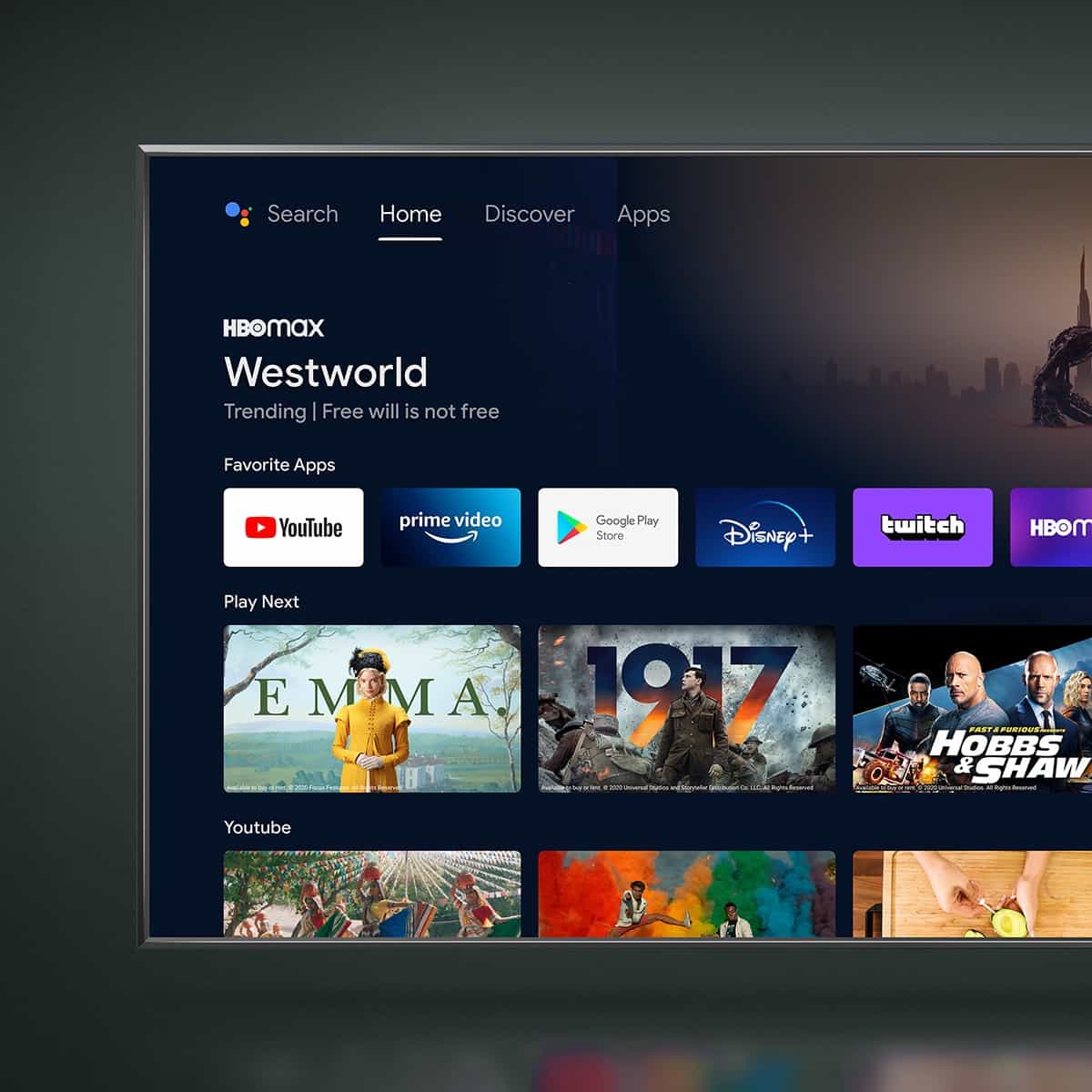Click the 'Favorite Apps' row heading
The image size is (1092, 1092).
pos(279,465)
